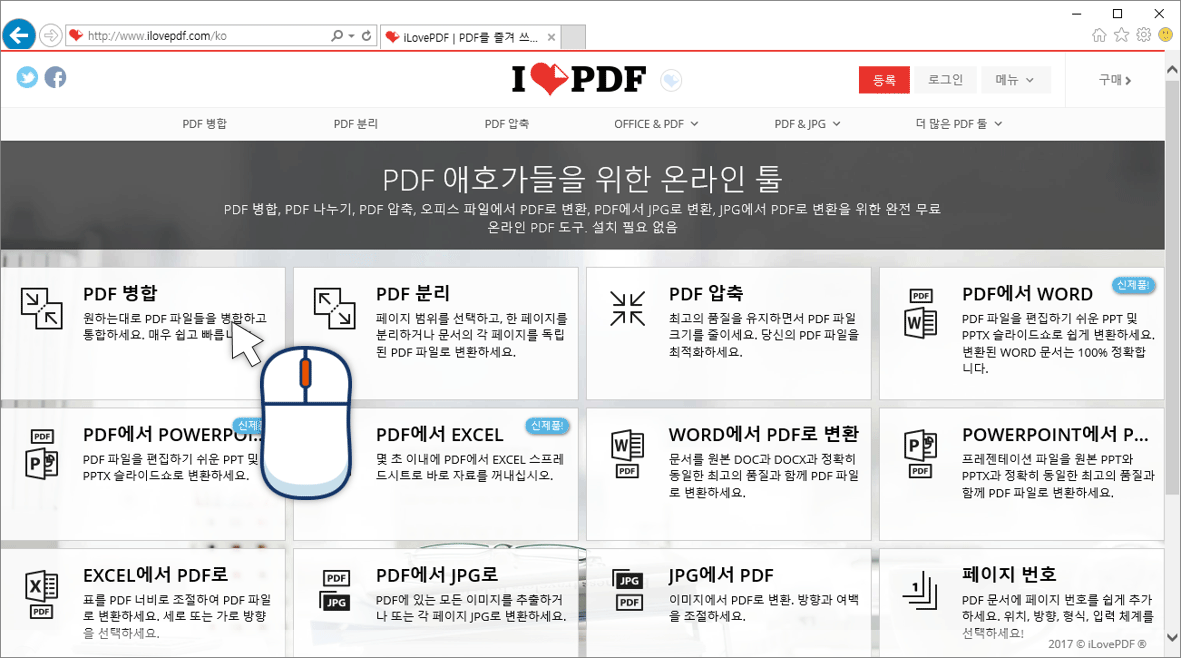Click the address bar search magnifier icon

pos(337,35)
